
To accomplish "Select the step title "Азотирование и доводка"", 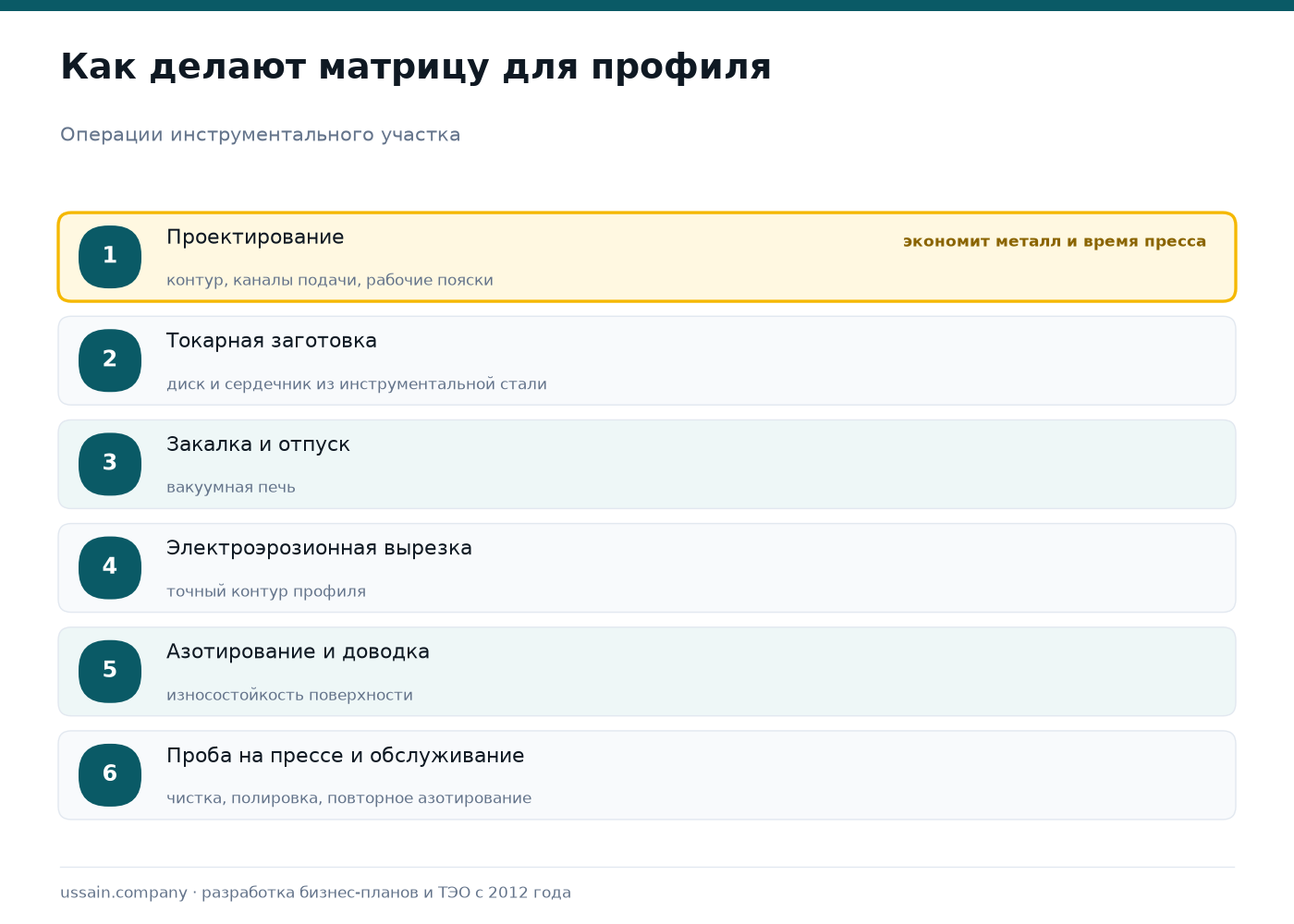I will (298, 651).
